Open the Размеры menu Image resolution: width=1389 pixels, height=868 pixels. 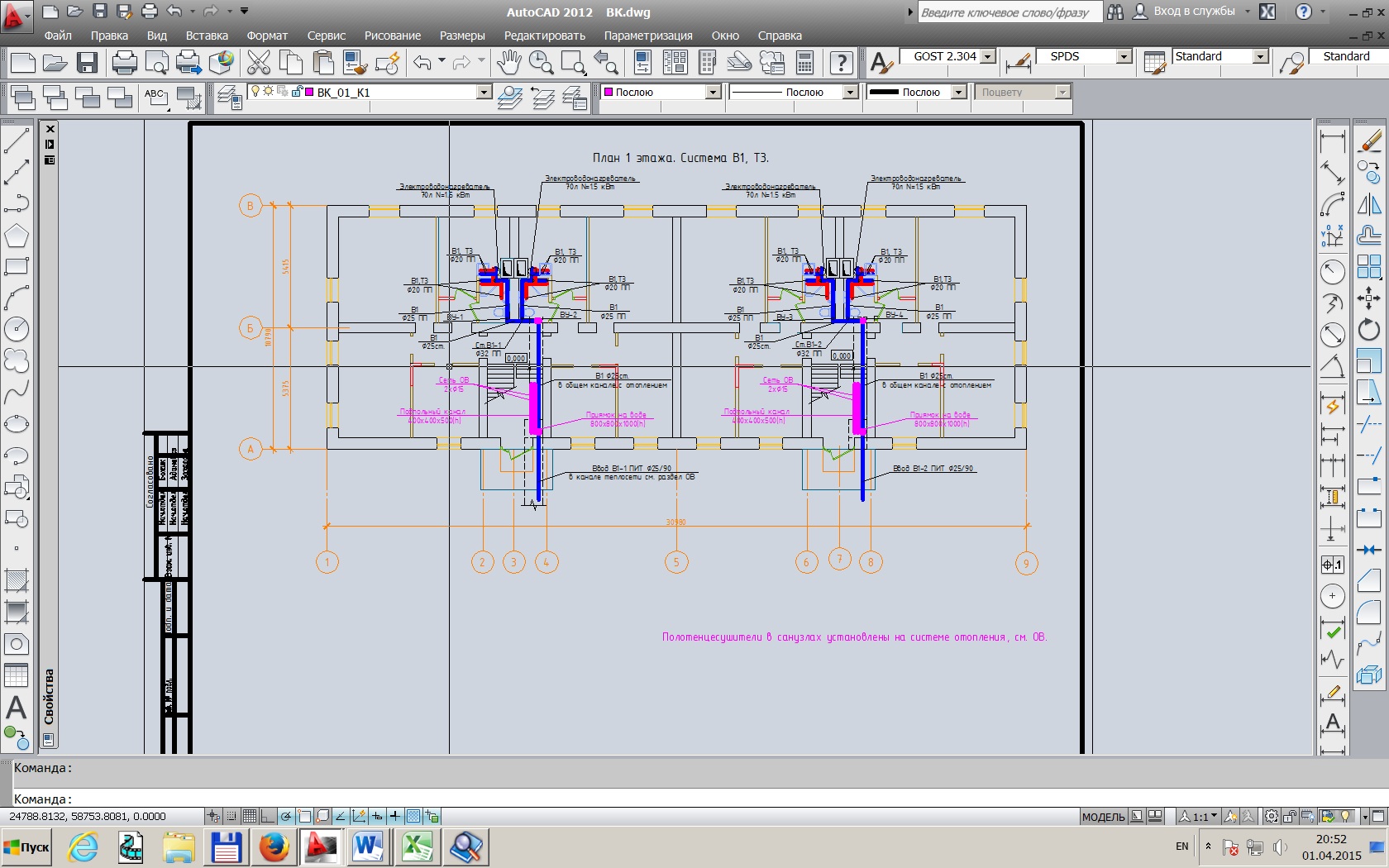point(462,36)
